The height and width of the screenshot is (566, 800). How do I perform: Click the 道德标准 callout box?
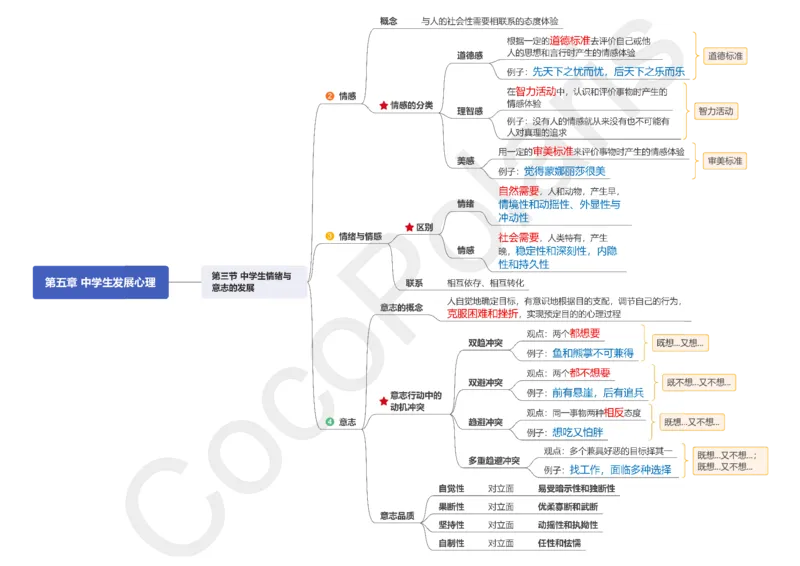pyautogui.click(x=725, y=56)
